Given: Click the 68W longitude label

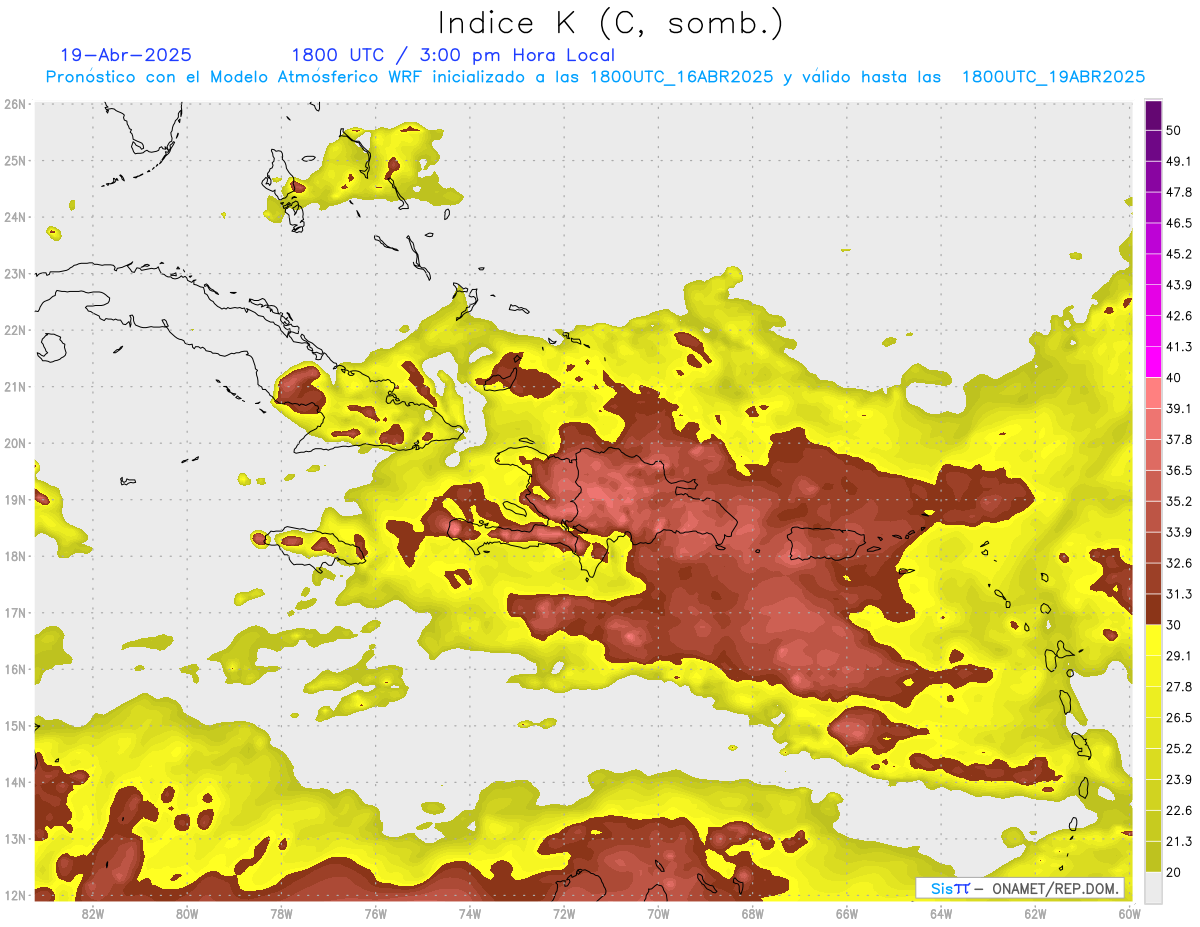Looking at the screenshot, I should [752, 914].
